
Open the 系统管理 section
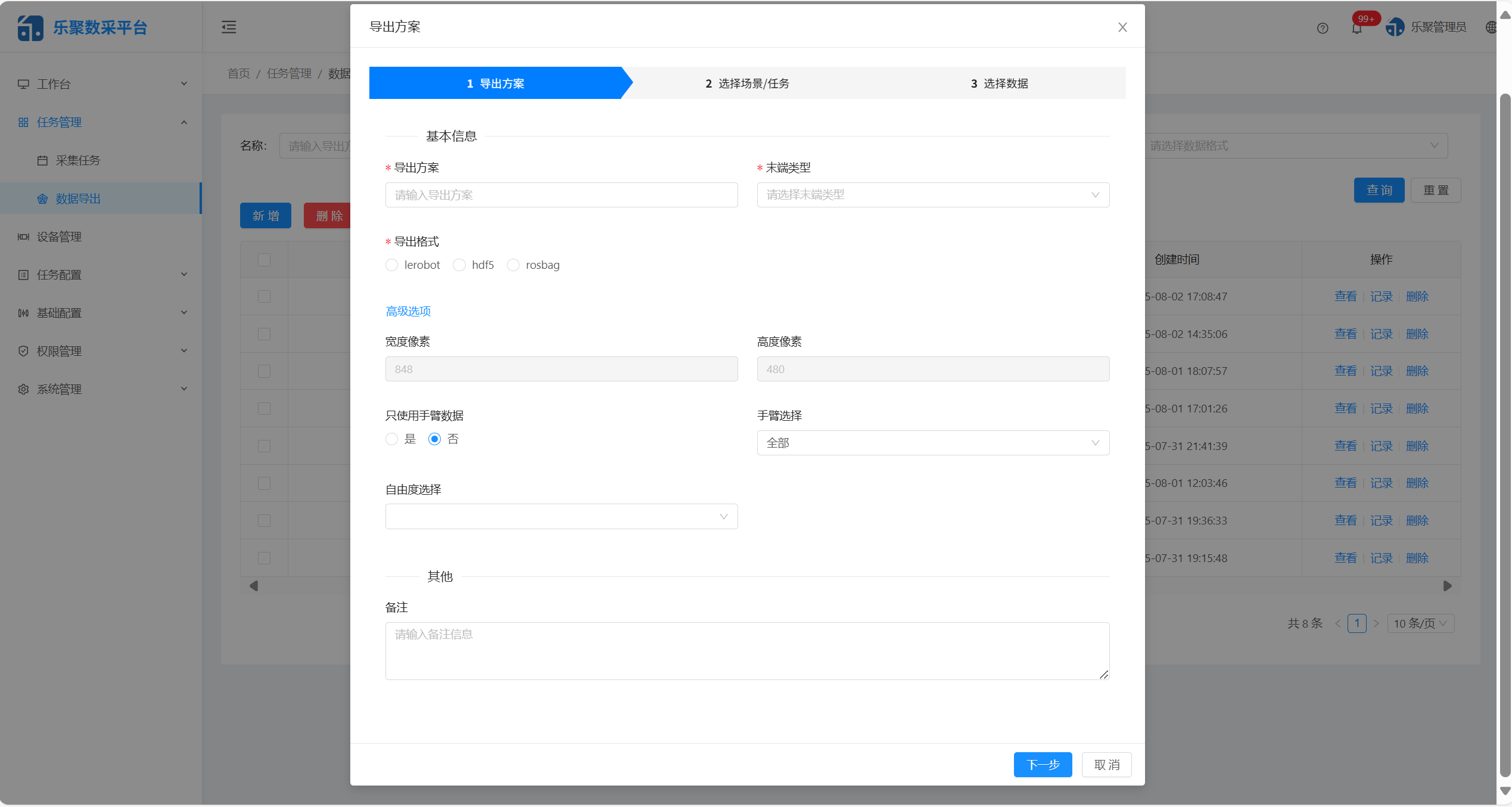pos(58,389)
